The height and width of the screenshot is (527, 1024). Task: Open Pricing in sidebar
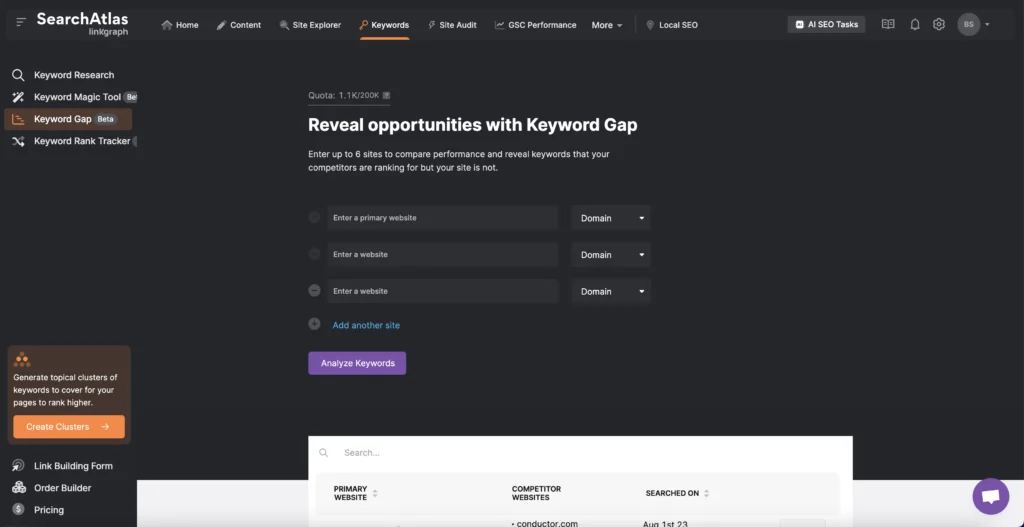(49, 510)
